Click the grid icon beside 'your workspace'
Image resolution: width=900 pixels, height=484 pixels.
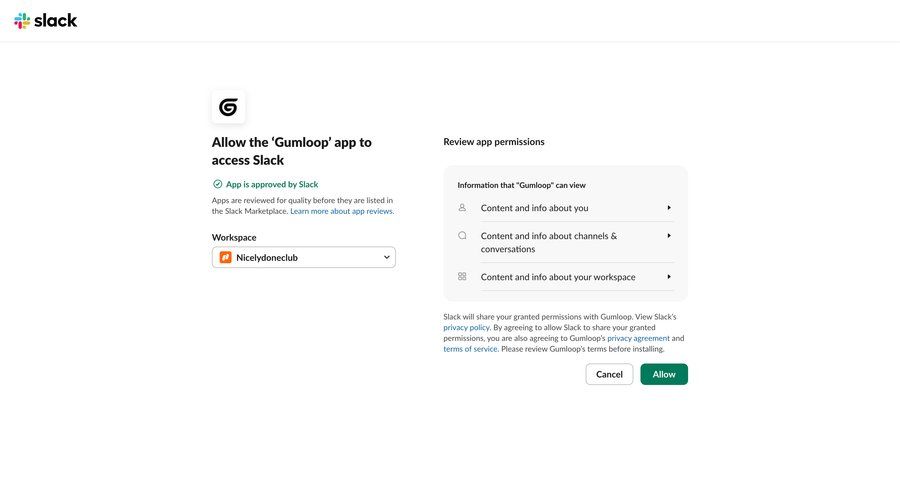pos(462,277)
